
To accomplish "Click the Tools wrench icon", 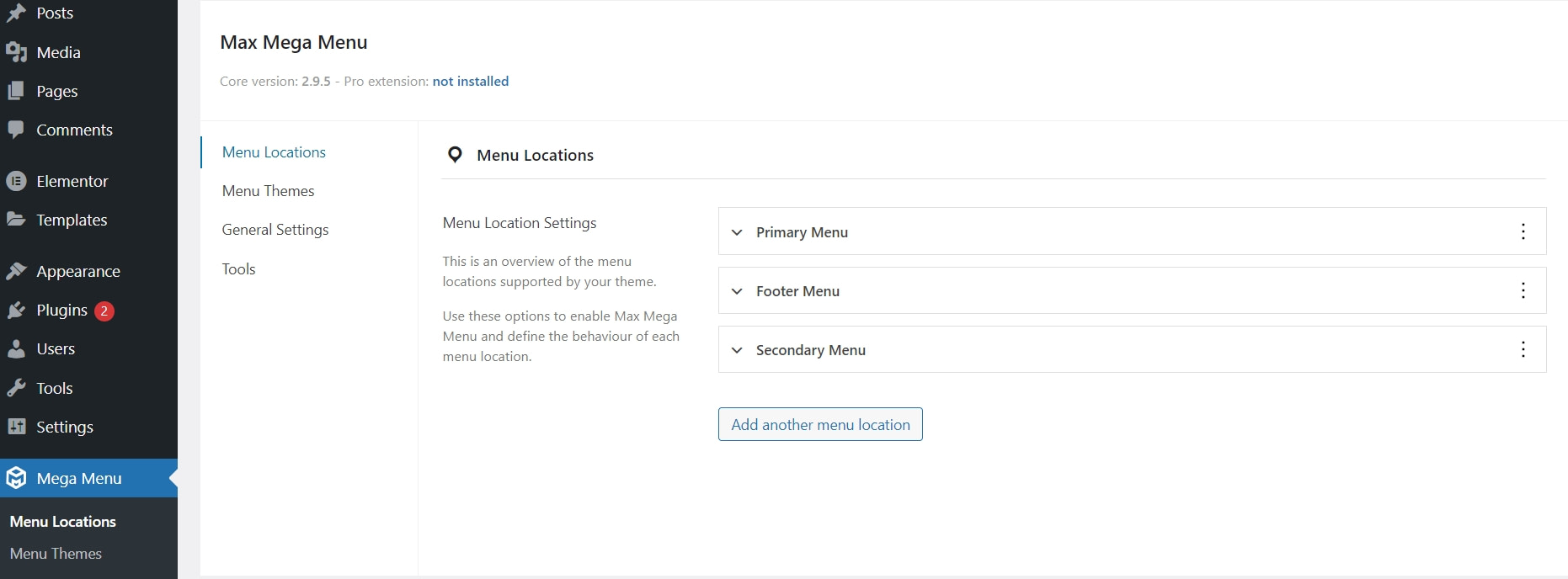I will pyautogui.click(x=18, y=388).
